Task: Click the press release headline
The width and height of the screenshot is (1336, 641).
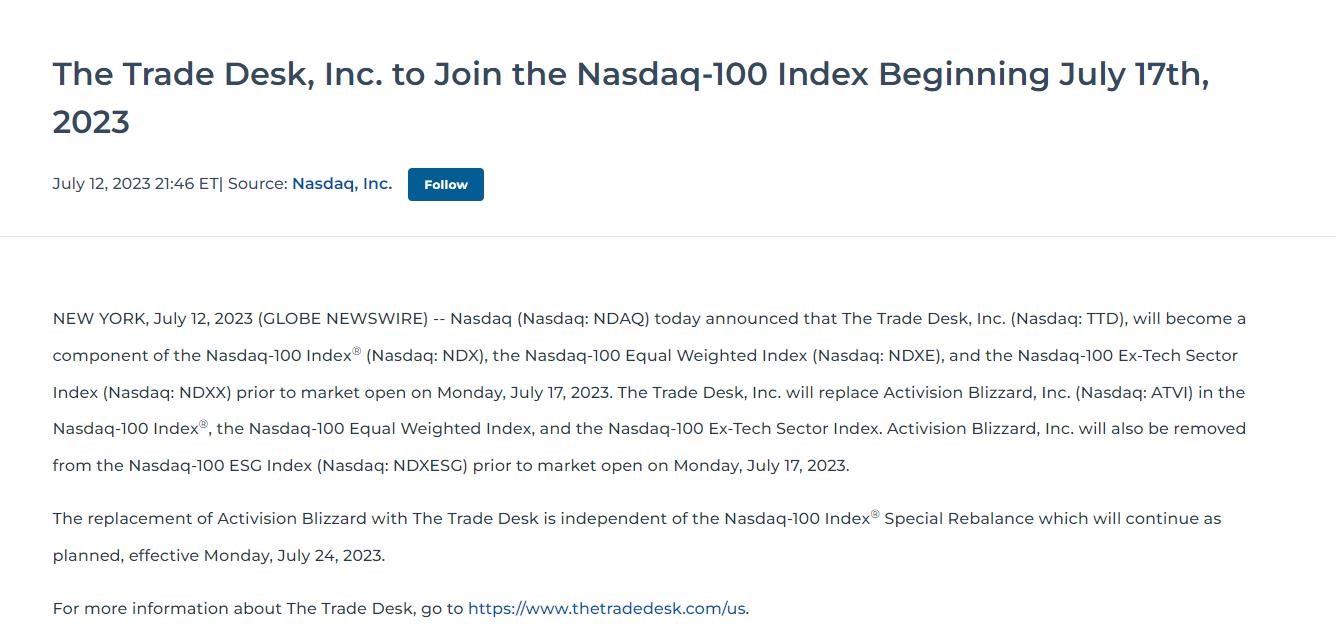Action: coord(630,75)
